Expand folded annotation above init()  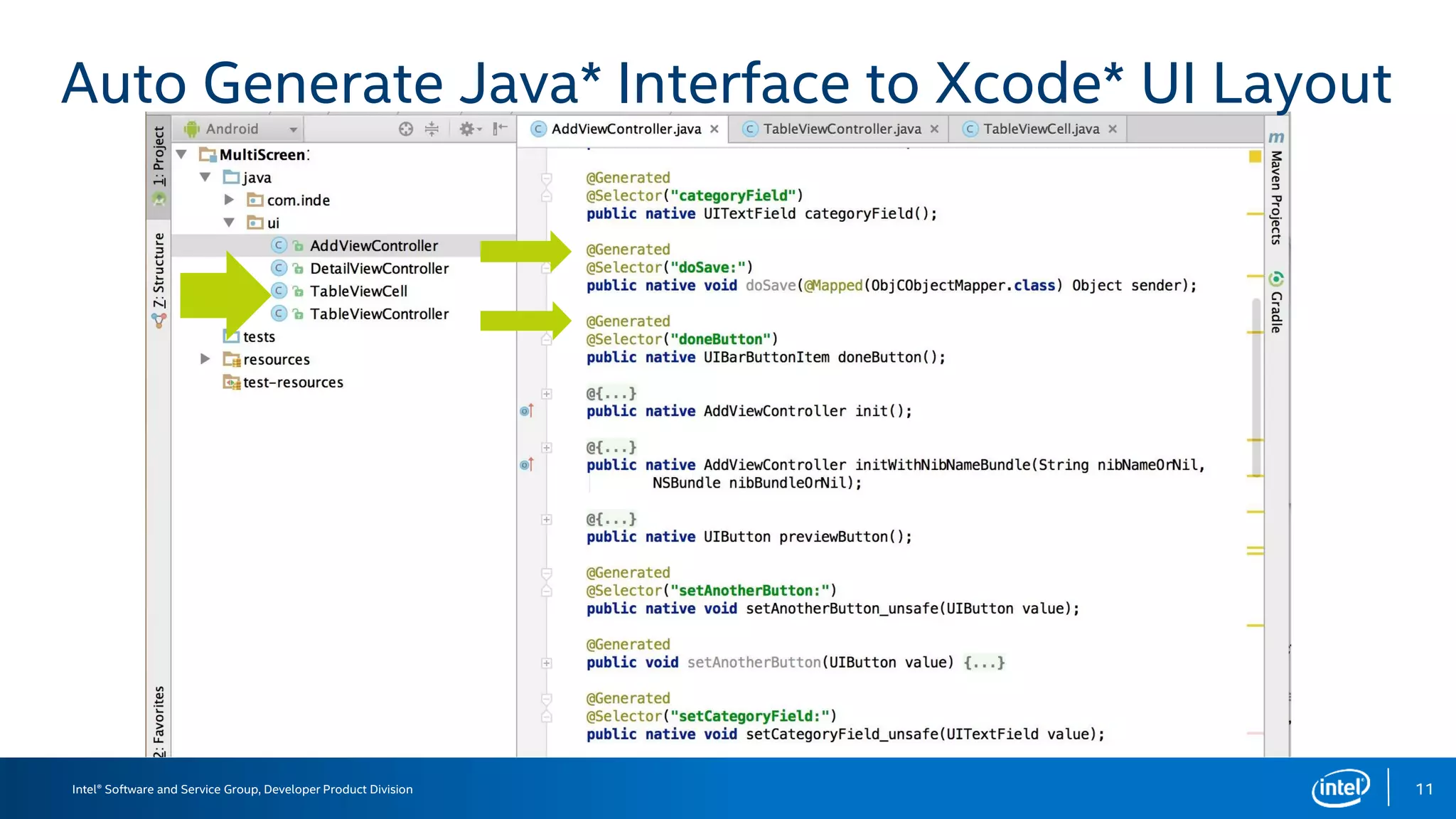click(547, 394)
